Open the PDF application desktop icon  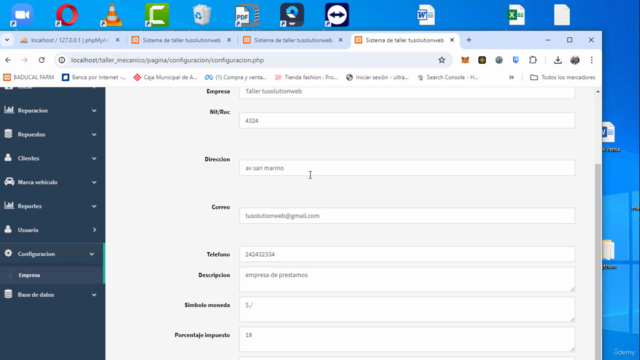[x=247, y=15]
